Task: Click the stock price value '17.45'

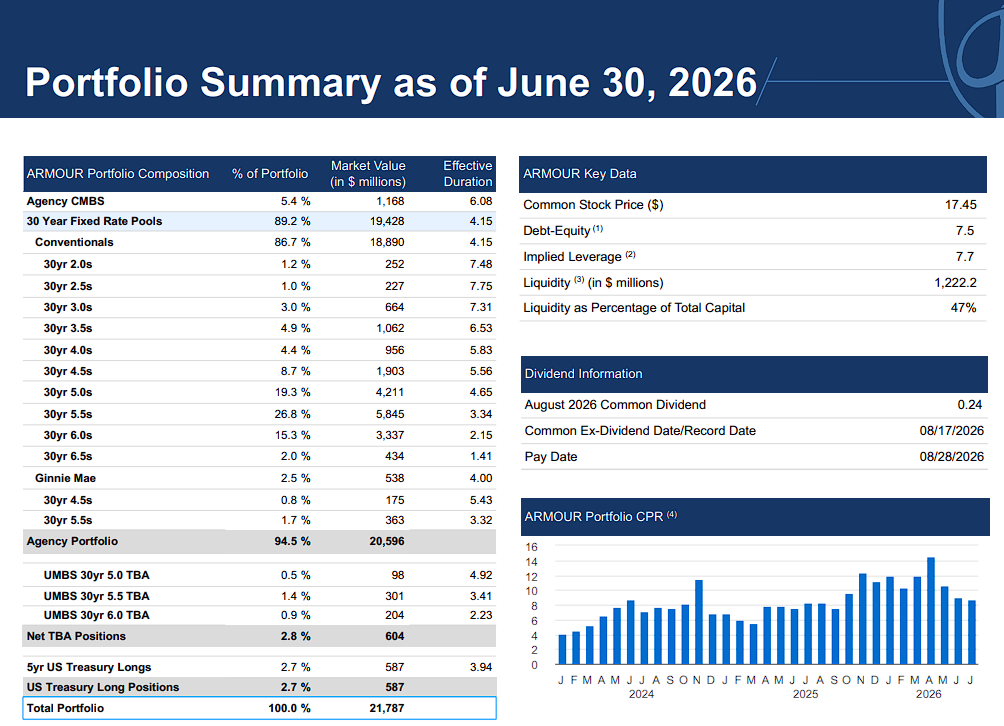Action: point(961,205)
